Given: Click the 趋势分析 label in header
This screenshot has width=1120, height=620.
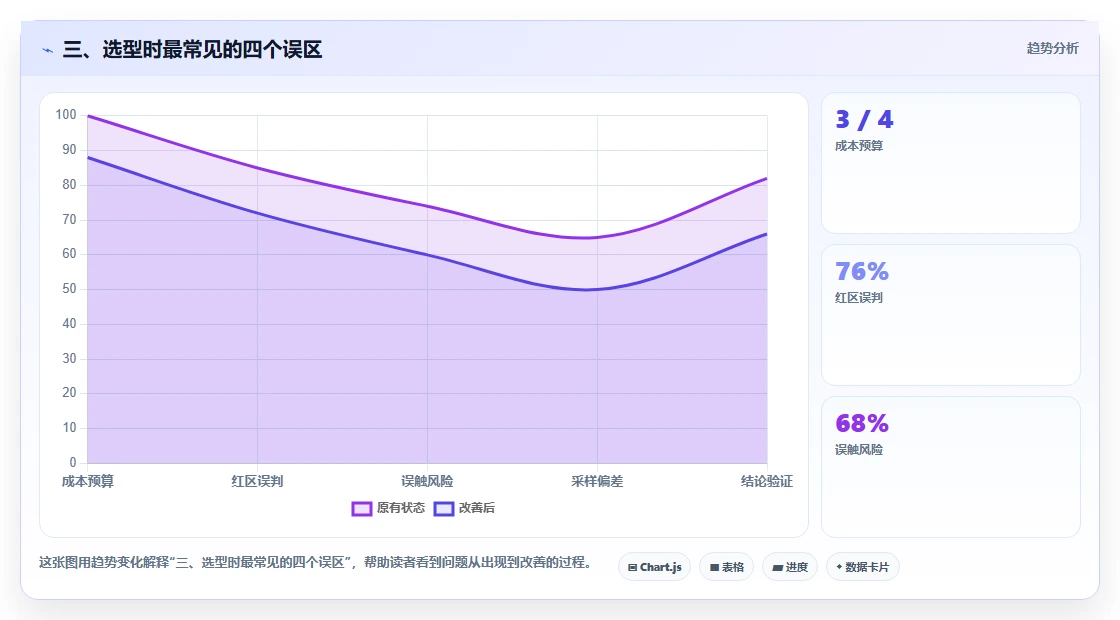Looking at the screenshot, I should [1052, 48].
